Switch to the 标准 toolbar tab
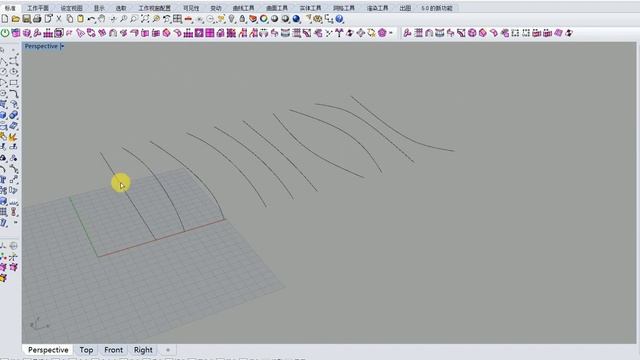This screenshot has height=360, width=640. [10, 8]
